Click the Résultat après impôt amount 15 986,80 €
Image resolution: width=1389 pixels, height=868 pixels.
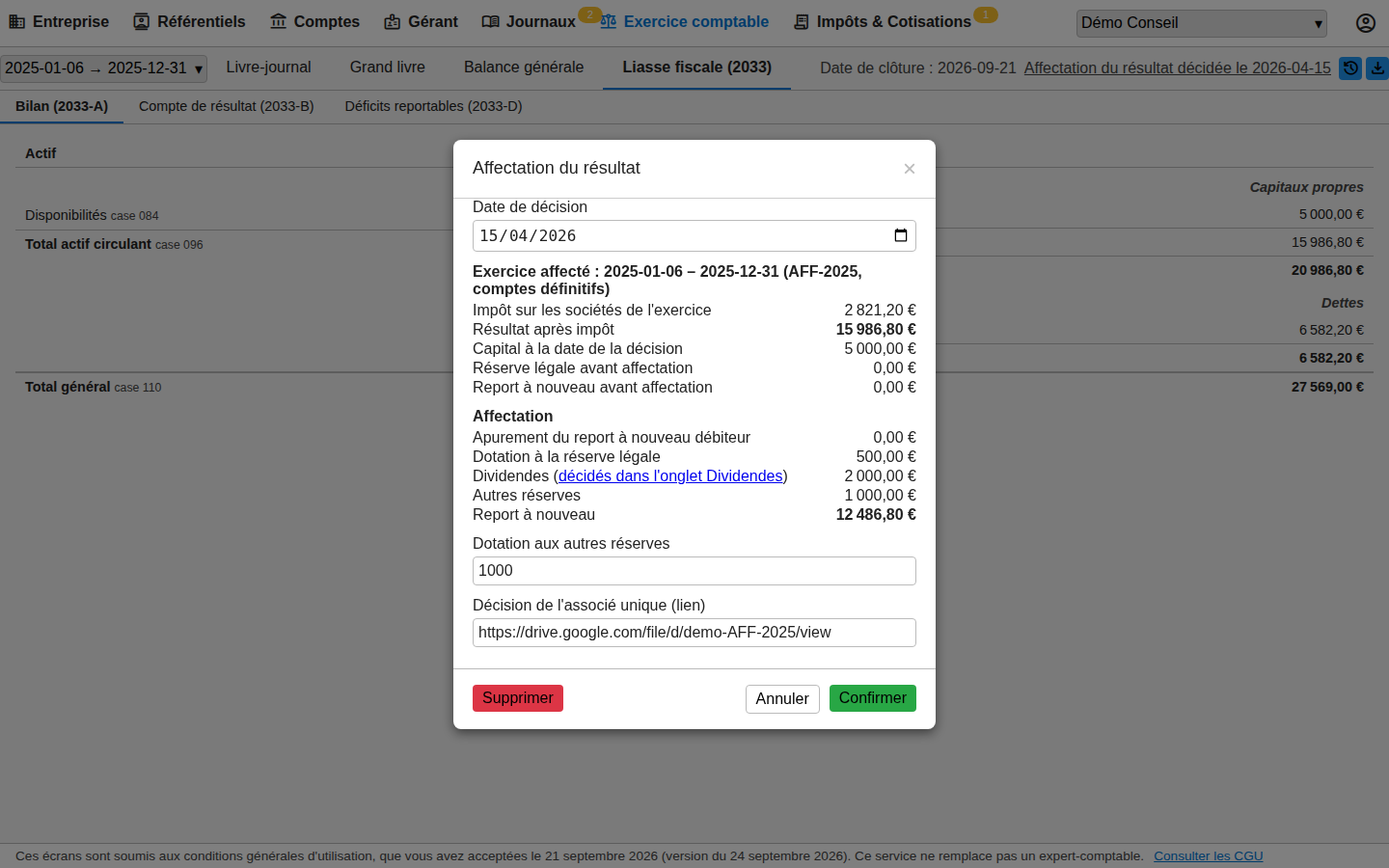click(x=876, y=330)
